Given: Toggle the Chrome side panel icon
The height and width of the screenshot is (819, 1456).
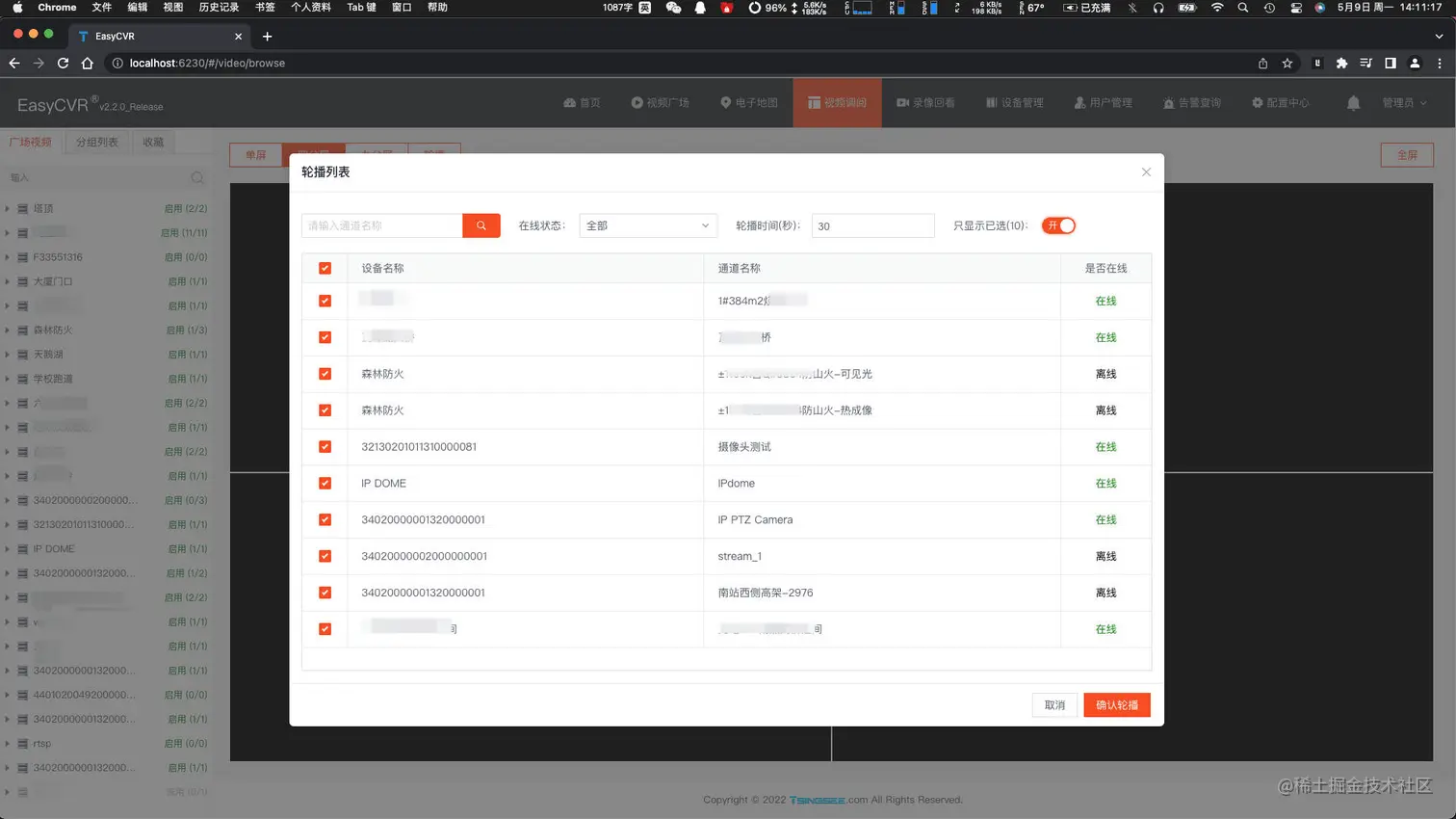Looking at the screenshot, I should [1391, 64].
